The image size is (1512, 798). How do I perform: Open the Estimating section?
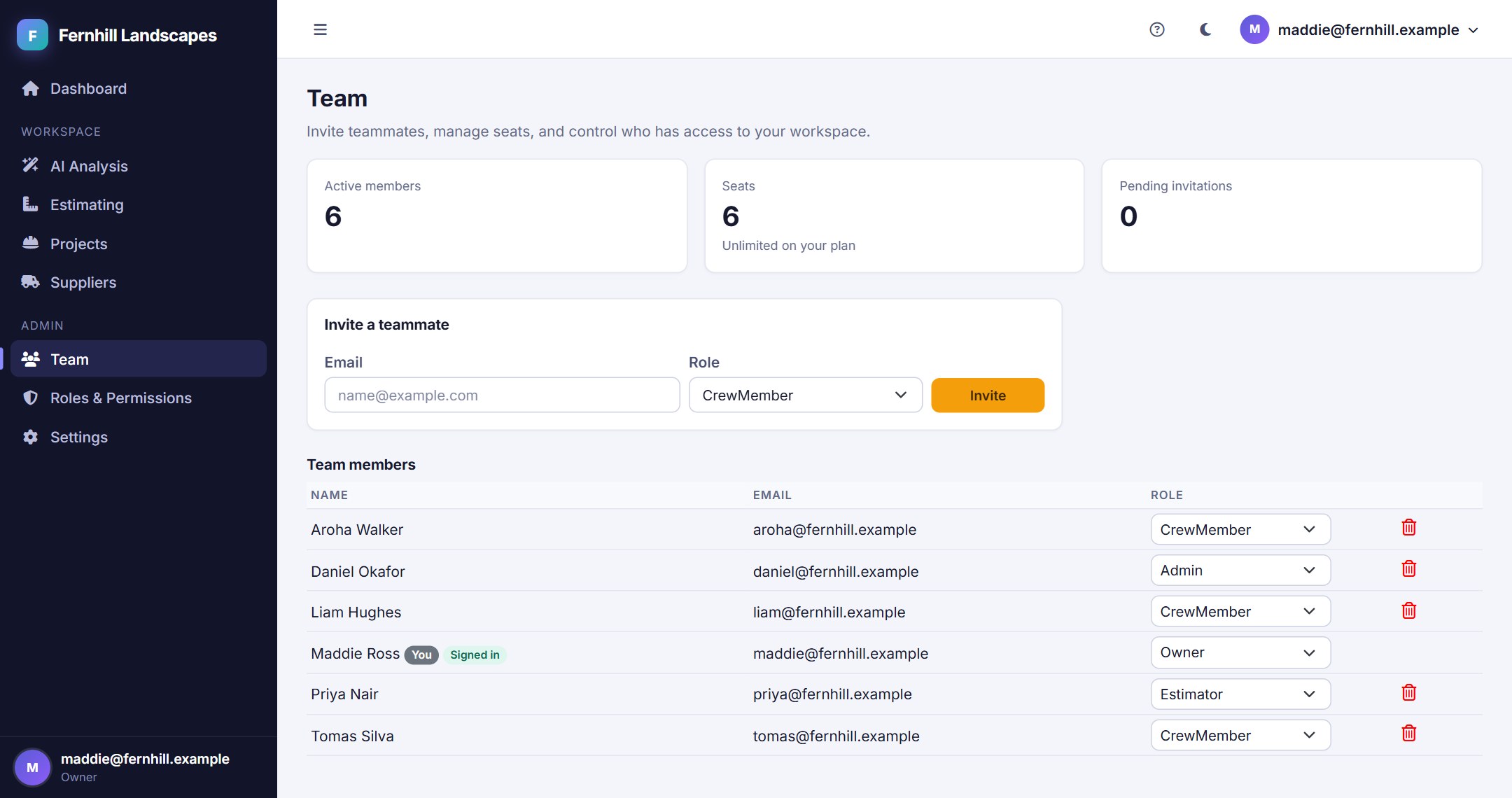pos(139,204)
